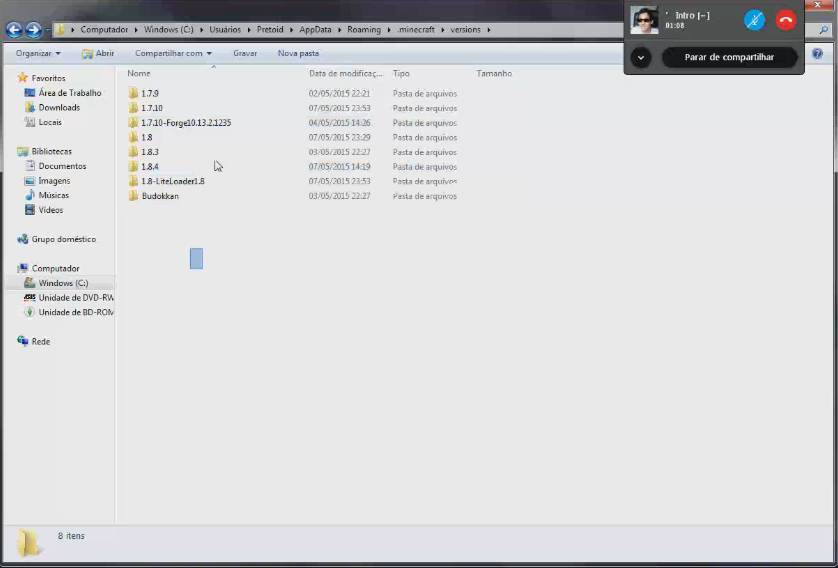The height and width of the screenshot is (568, 838).
Task: Select the 1.8-LiteLoader1.8 folder icon
Action: coord(133,181)
